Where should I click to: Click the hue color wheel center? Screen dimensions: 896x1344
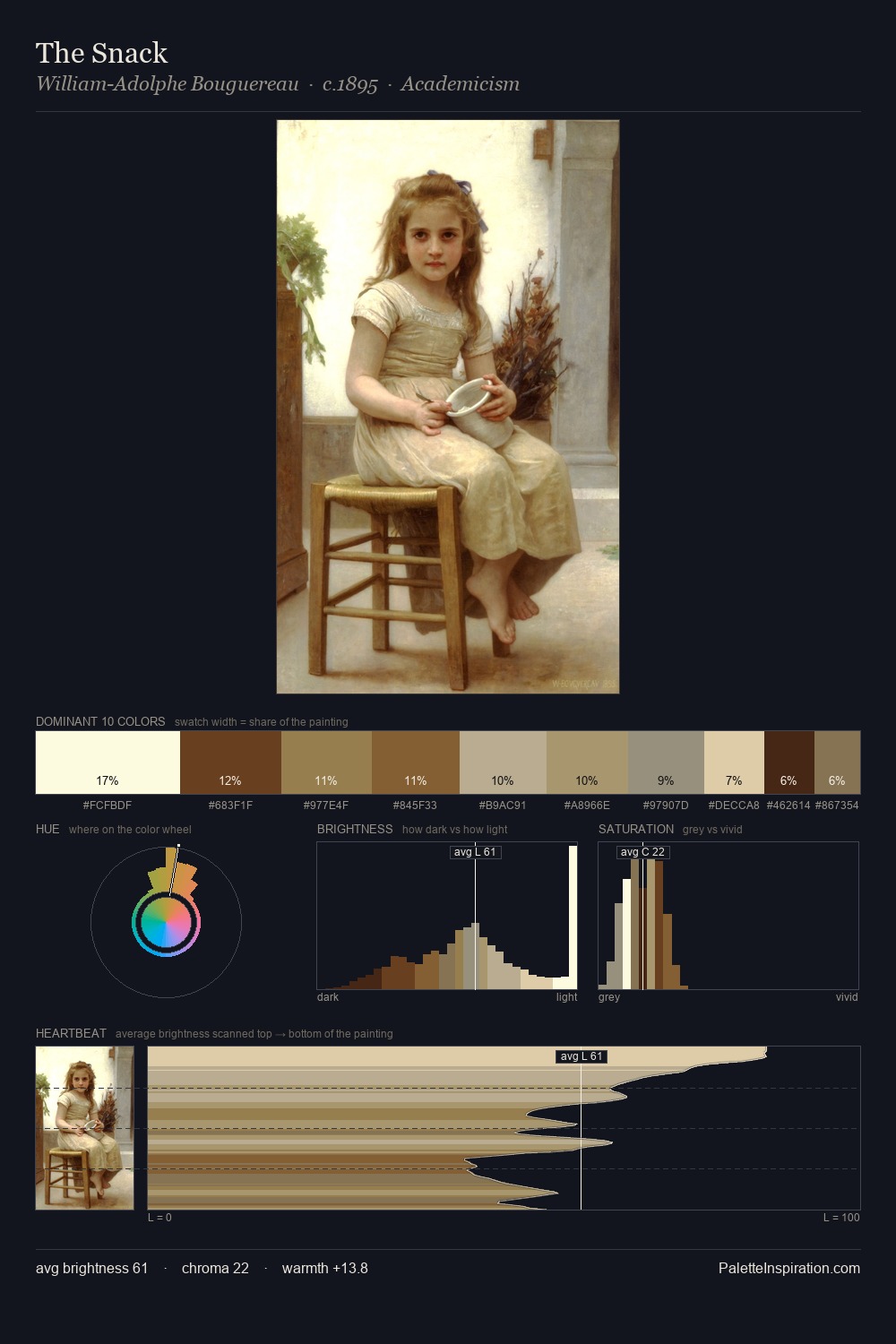coord(166,922)
